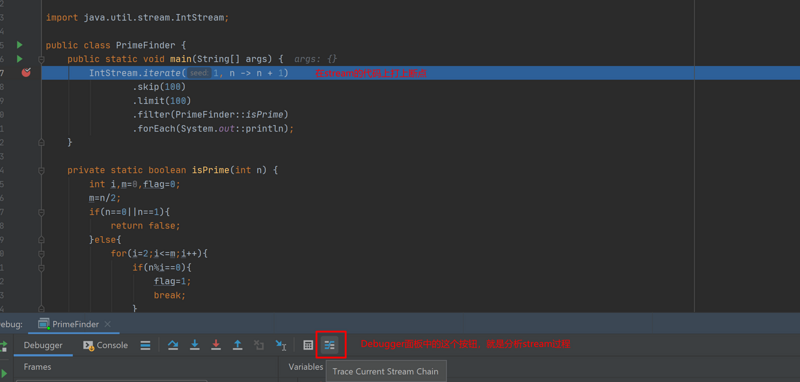
Task: Click the blue Step Into arrow
Action: coord(194,345)
